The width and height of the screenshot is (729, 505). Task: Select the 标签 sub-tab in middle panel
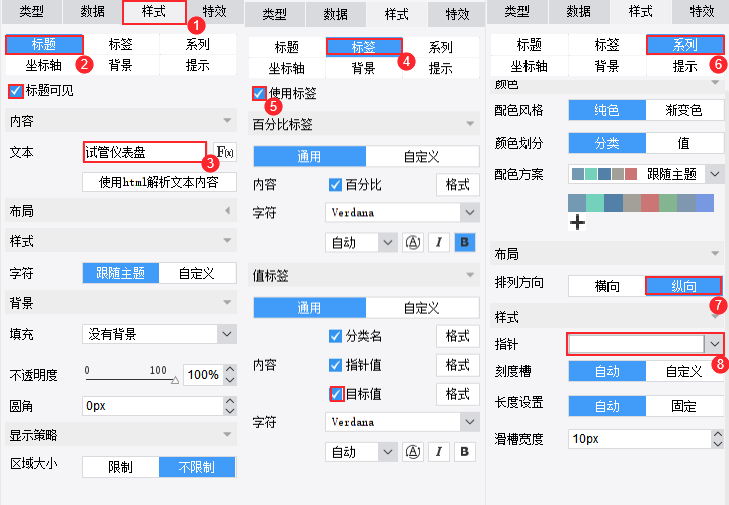pos(364,47)
